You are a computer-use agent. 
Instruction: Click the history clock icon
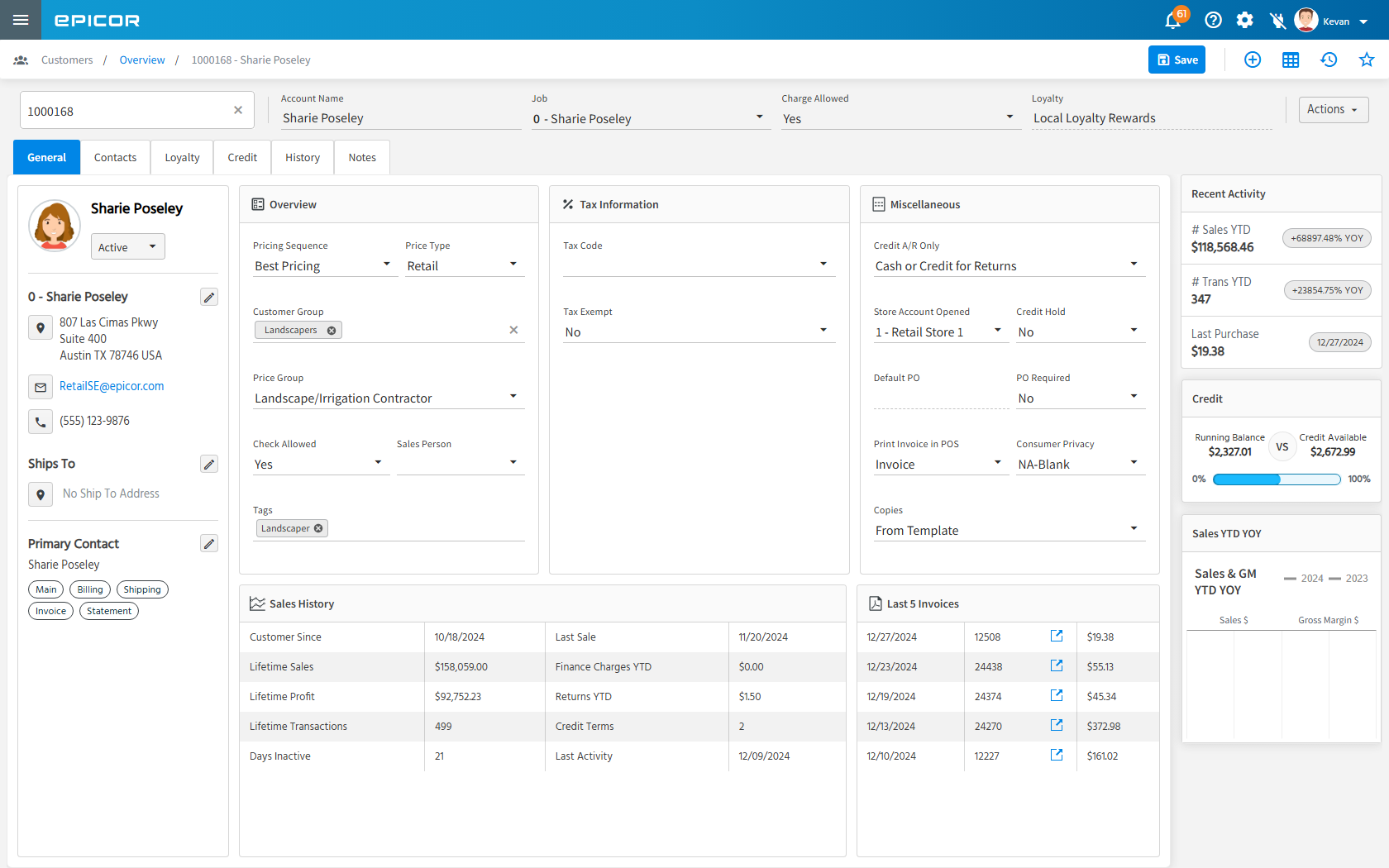(1328, 60)
